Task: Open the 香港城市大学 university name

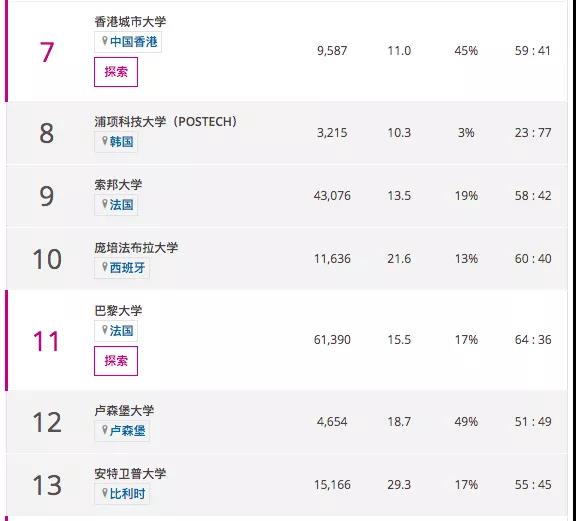Action: (x=130, y=22)
